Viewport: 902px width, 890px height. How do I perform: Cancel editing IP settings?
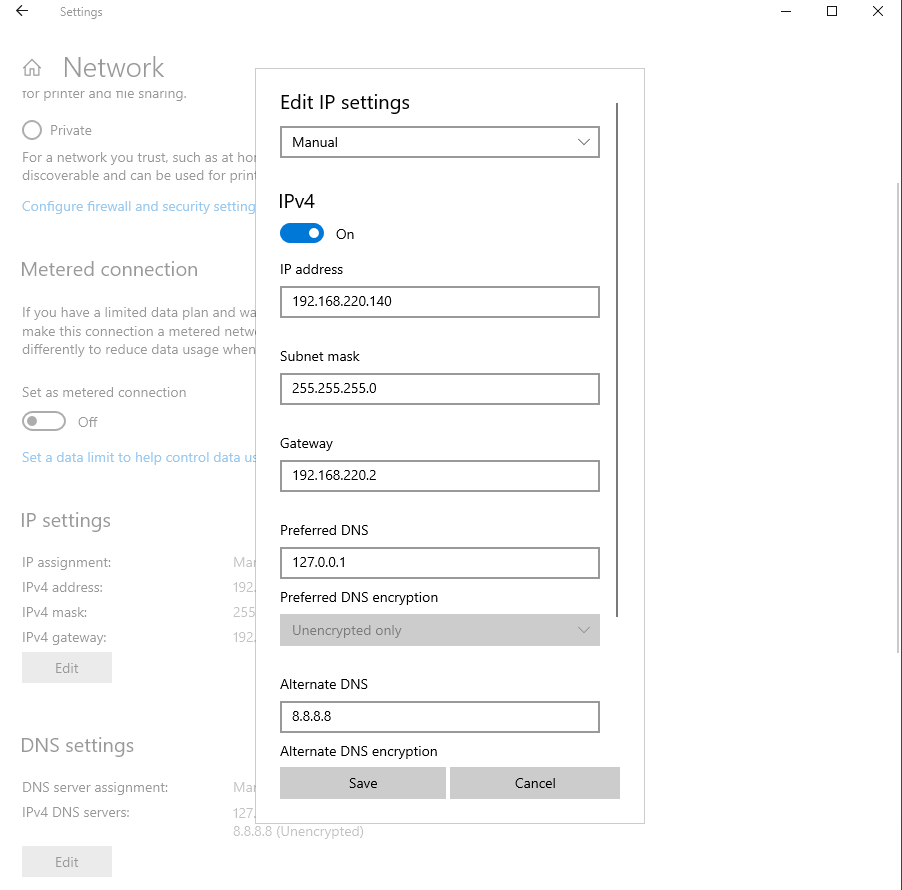tap(535, 783)
